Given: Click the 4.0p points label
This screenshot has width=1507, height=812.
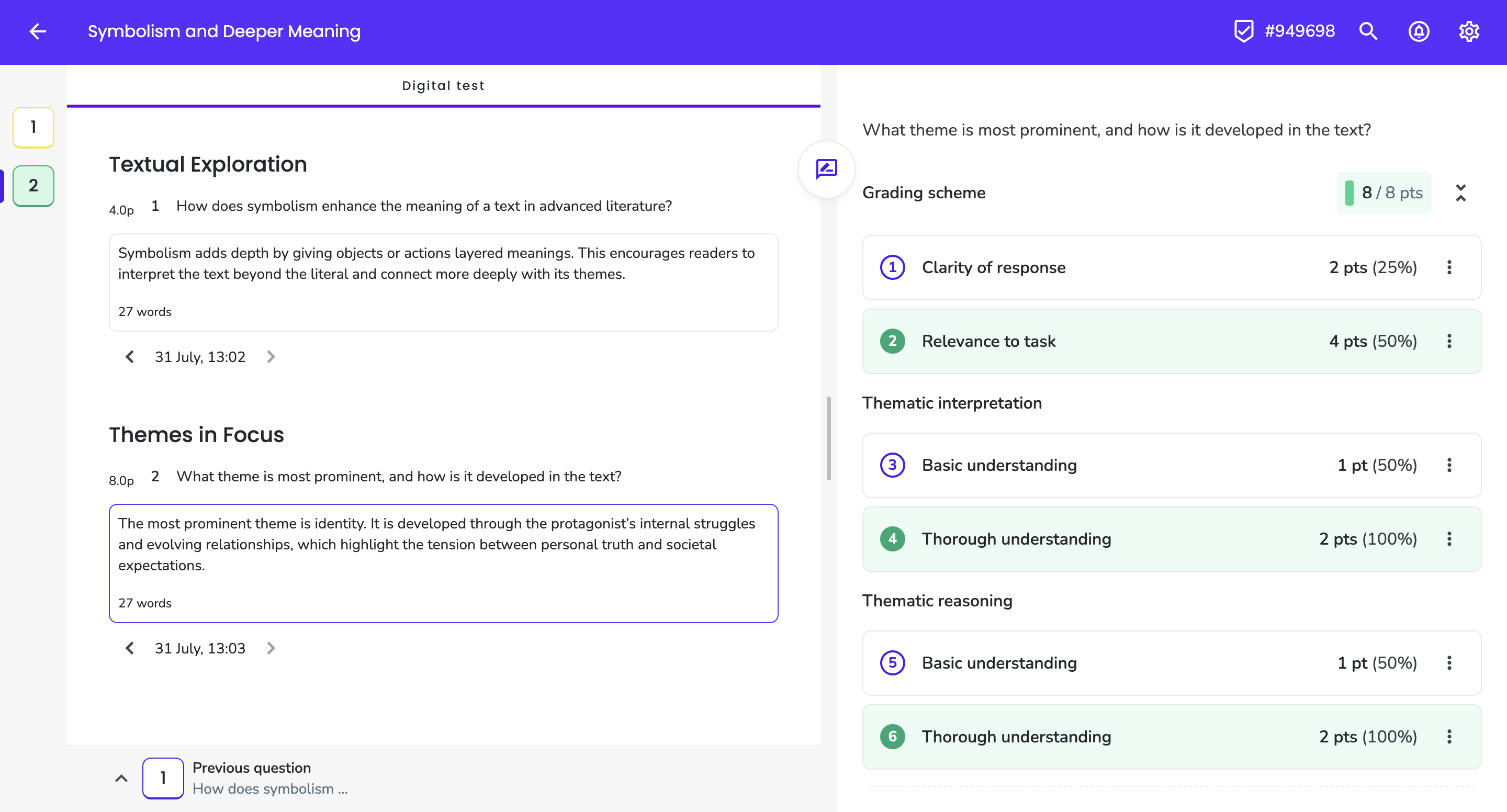Looking at the screenshot, I should (x=121, y=211).
